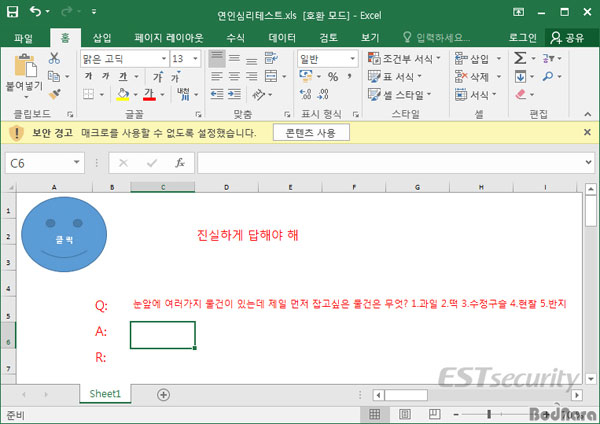Screen dimensions: 600x424
Task: Cut selection with the scissors icon
Action: click(54, 58)
